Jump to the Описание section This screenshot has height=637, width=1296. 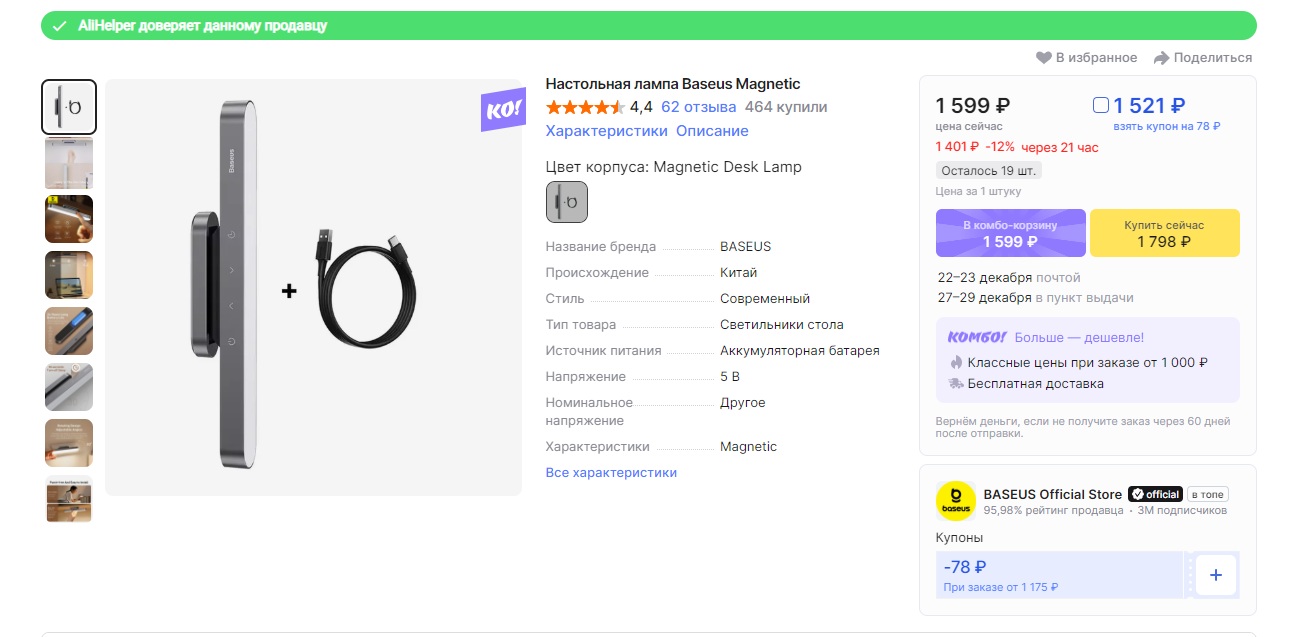[712, 131]
